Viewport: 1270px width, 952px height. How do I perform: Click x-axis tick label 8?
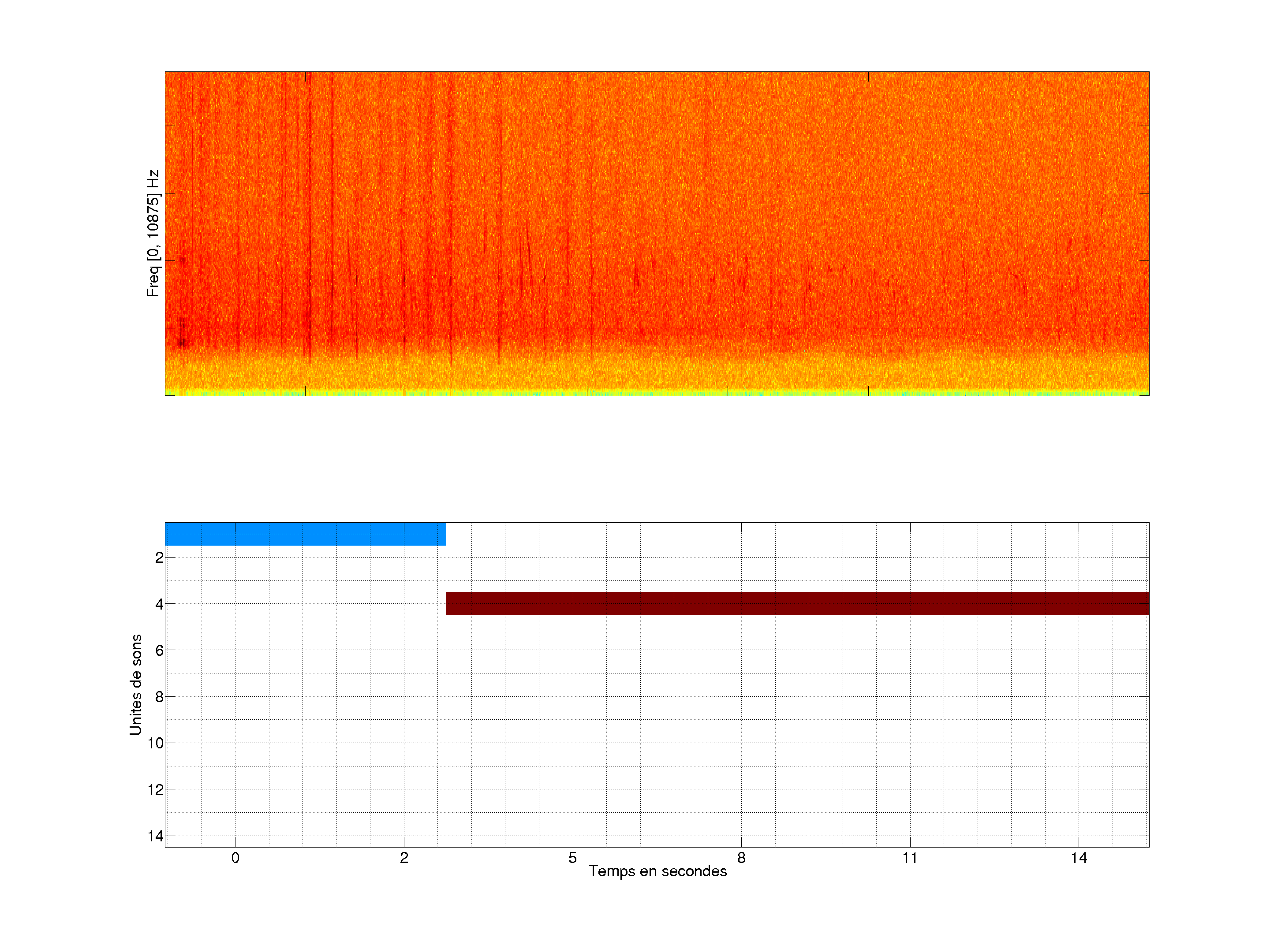pos(741,858)
